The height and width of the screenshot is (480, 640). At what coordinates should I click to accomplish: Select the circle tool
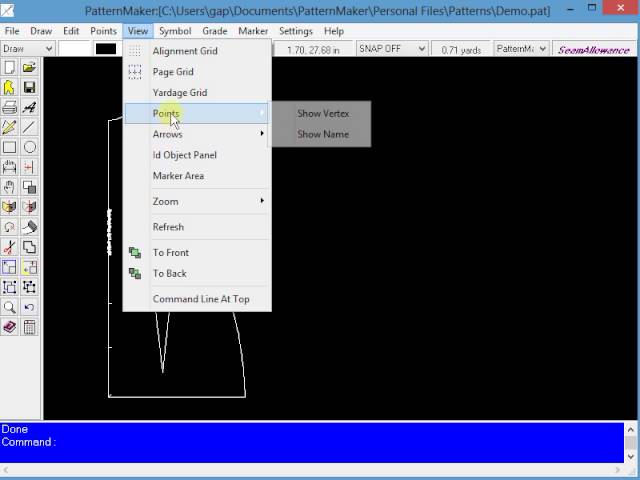tap(29, 147)
